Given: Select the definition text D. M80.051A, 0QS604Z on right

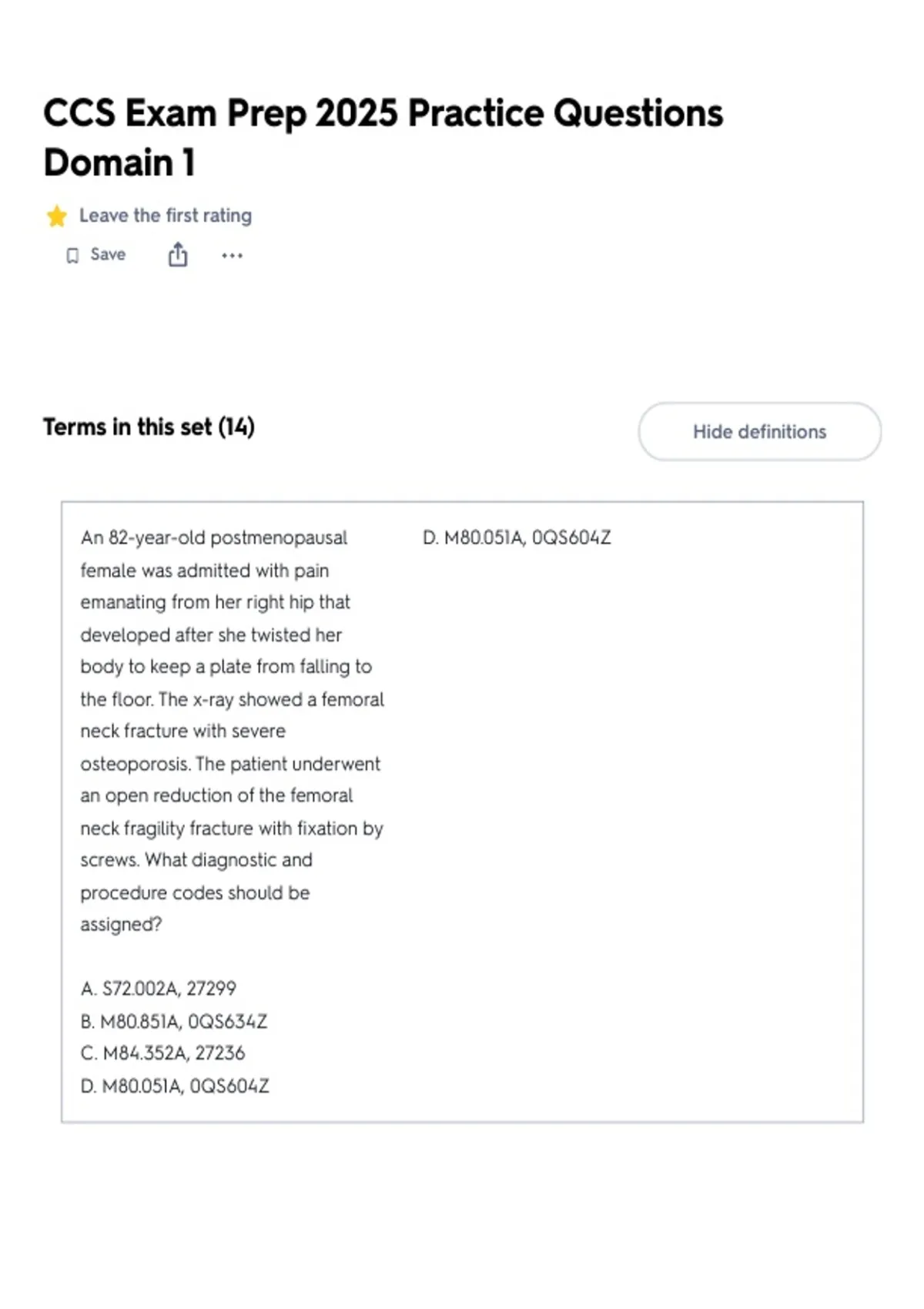Looking at the screenshot, I should coord(517,537).
